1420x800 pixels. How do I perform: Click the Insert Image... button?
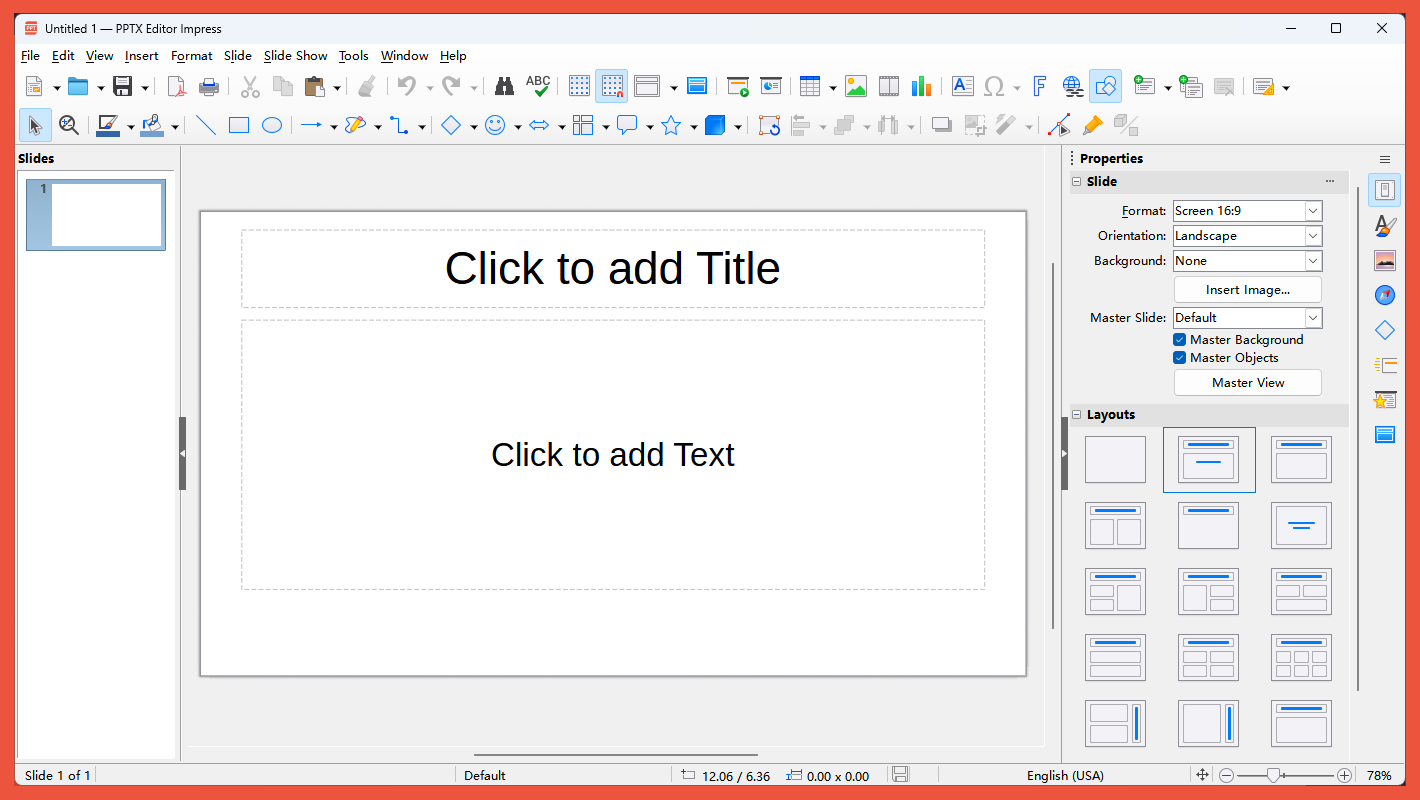click(x=1248, y=290)
